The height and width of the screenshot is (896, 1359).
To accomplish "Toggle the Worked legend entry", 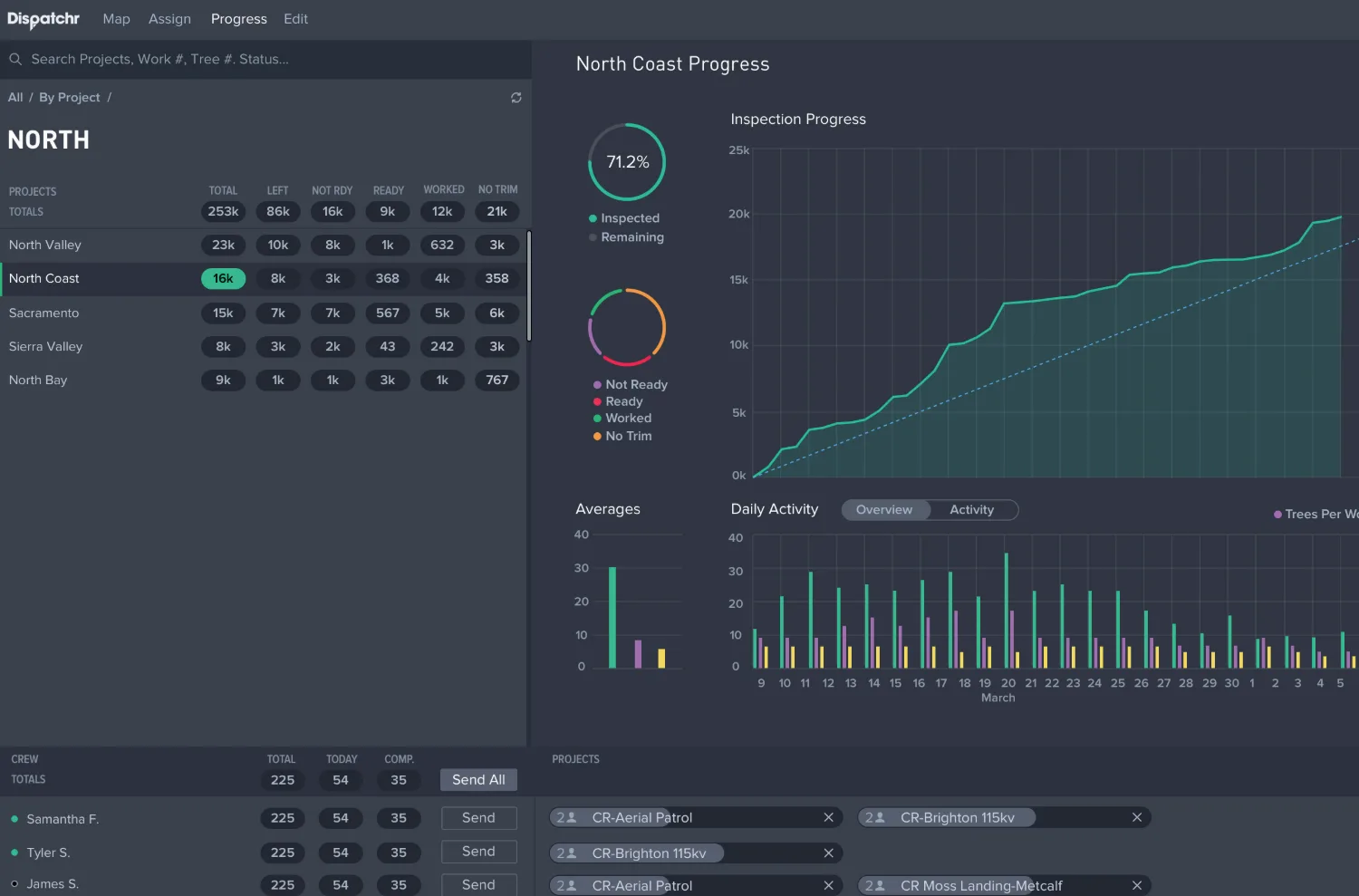I will pyautogui.click(x=622, y=419).
